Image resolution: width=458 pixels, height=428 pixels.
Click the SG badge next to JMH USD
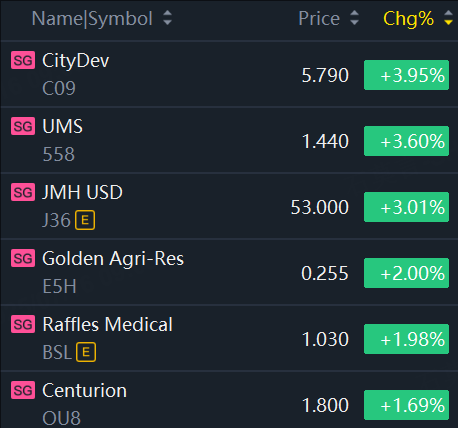(x=23, y=192)
